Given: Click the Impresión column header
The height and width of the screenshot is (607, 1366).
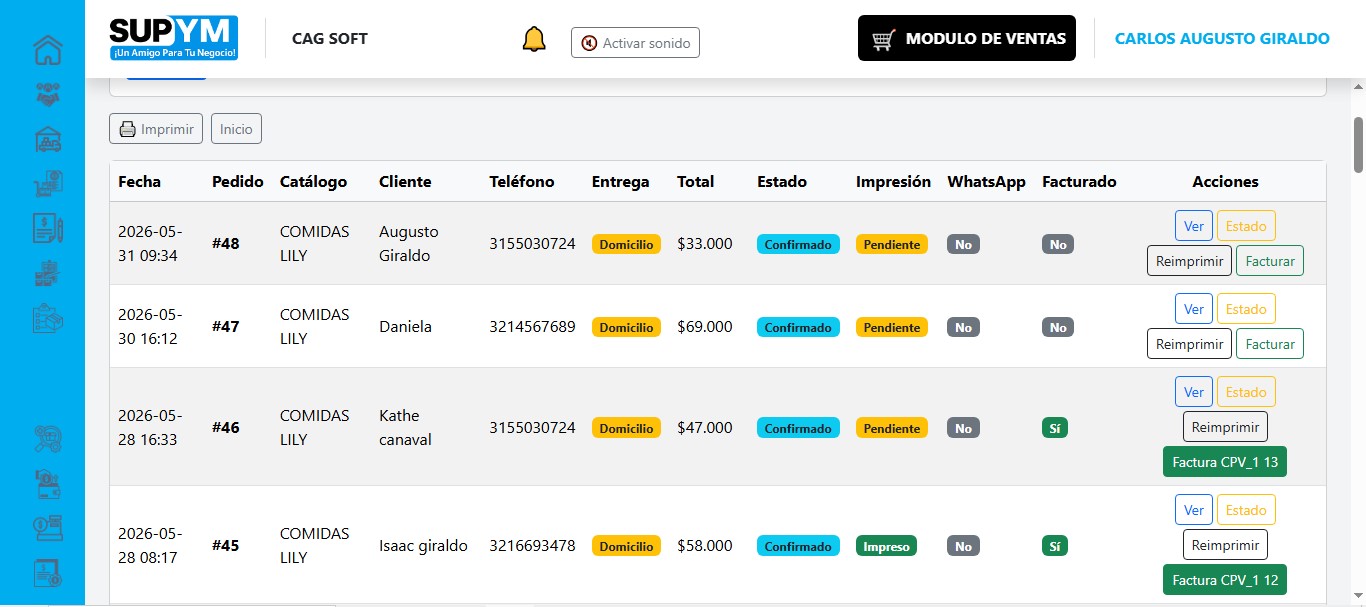Looking at the screenshot, I should pyautogui.click(x=893, y=182).
